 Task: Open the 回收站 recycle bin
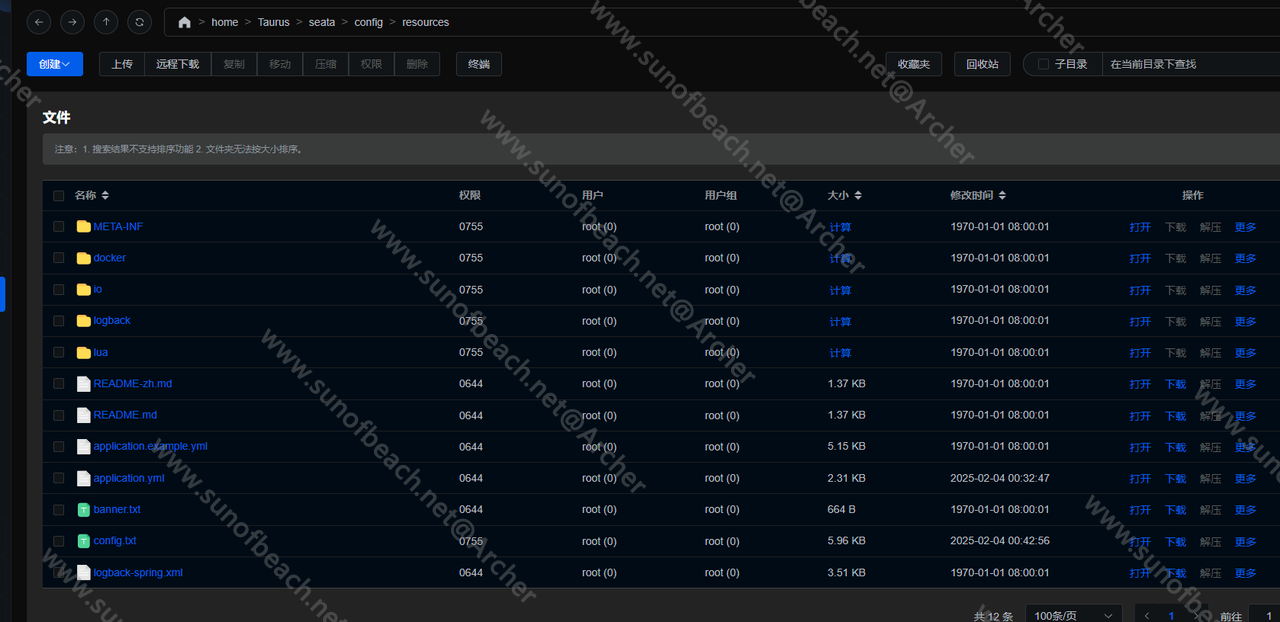(982, 64)
